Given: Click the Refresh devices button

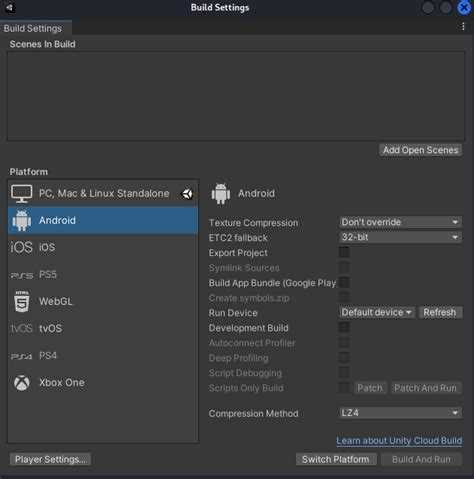Looking at the screenshot, I should [x=440, y=313].
